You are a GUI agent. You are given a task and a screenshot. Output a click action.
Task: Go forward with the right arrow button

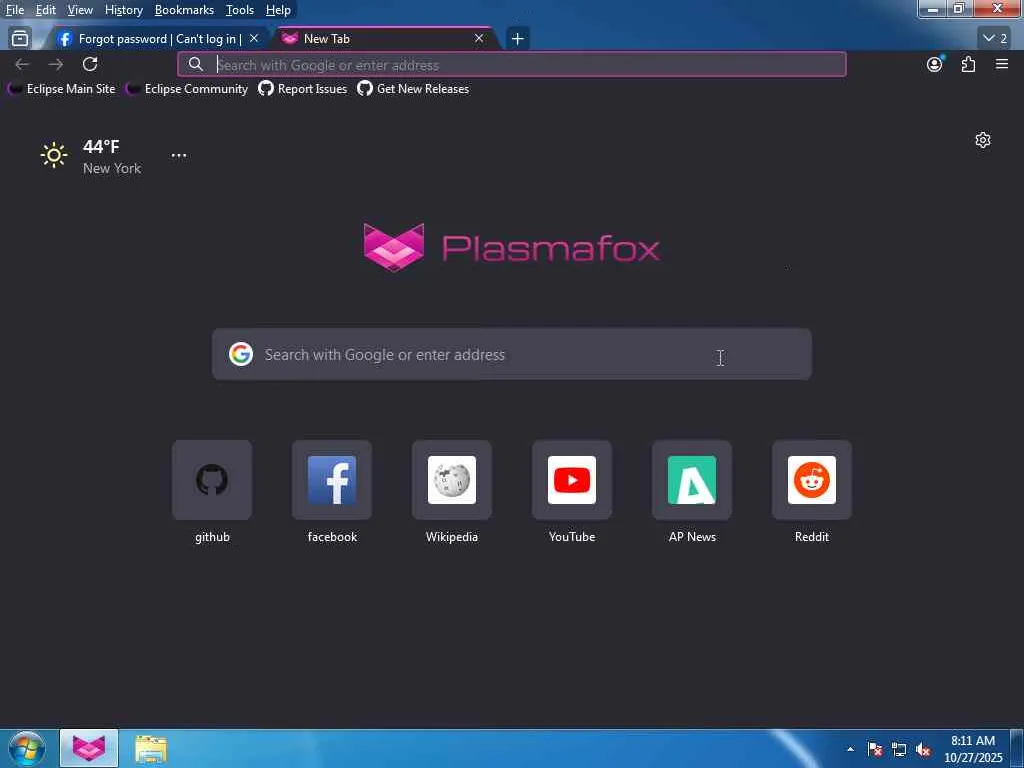coord(56,64)
